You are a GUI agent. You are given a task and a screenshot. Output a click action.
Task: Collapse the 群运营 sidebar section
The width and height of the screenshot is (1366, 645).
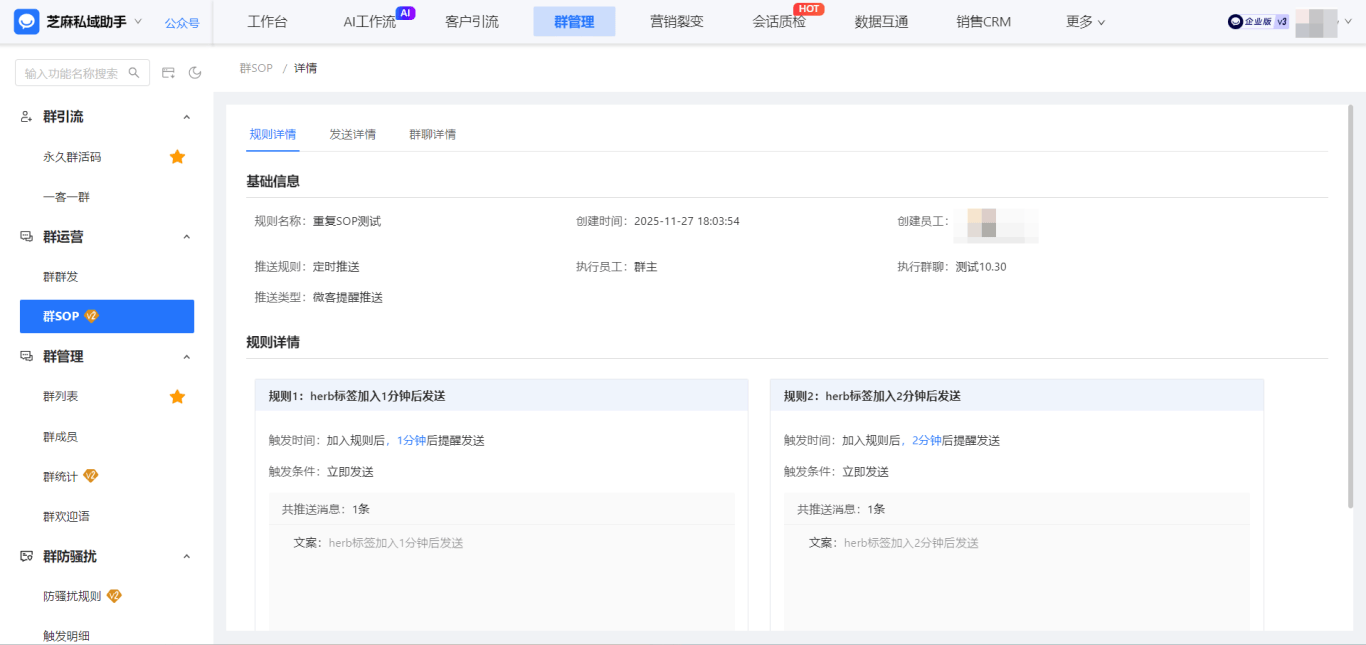point(186,237)
